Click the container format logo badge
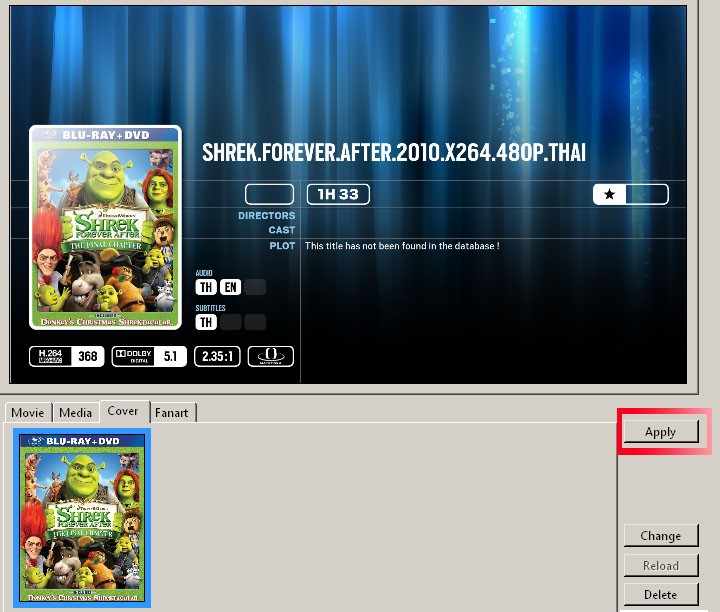The width and height of the screenshot is (720, 612). 270,356
